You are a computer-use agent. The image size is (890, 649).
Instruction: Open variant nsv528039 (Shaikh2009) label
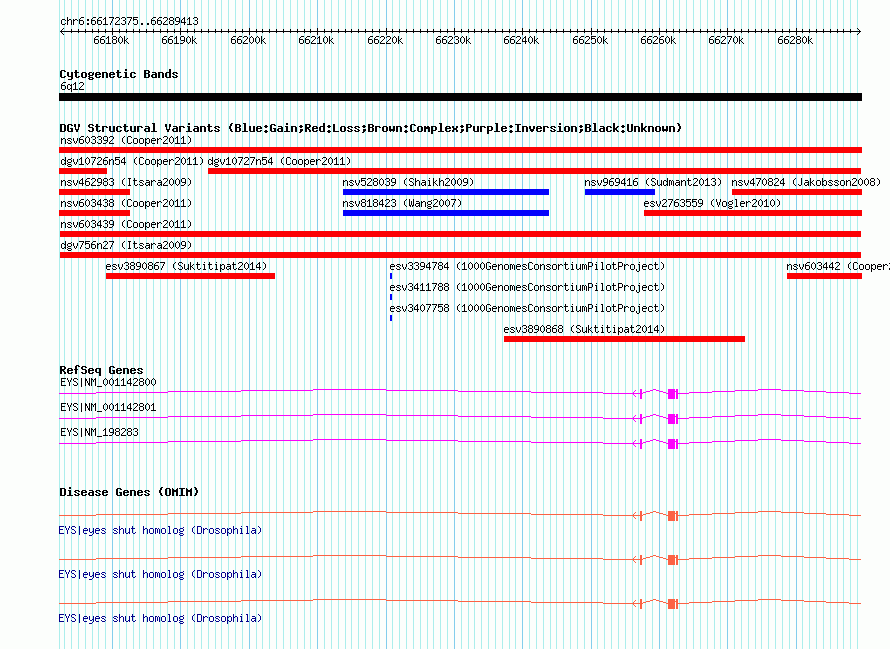pyautogui.click(x=408, y=182)
